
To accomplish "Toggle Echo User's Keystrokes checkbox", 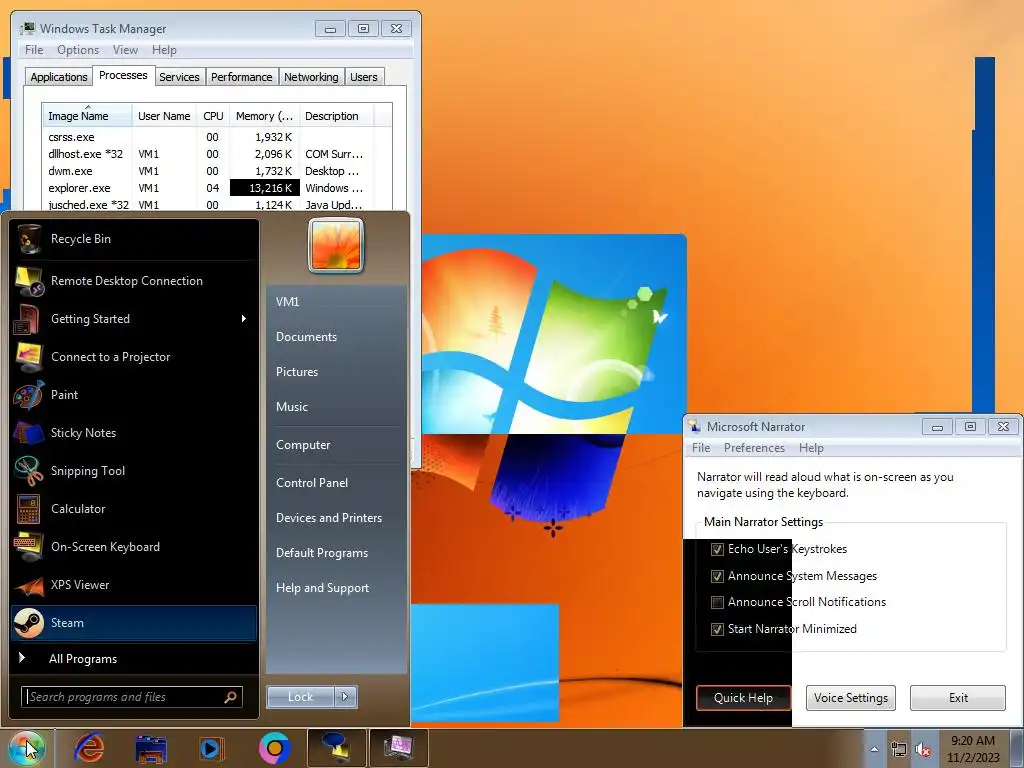I will (717, 549).
